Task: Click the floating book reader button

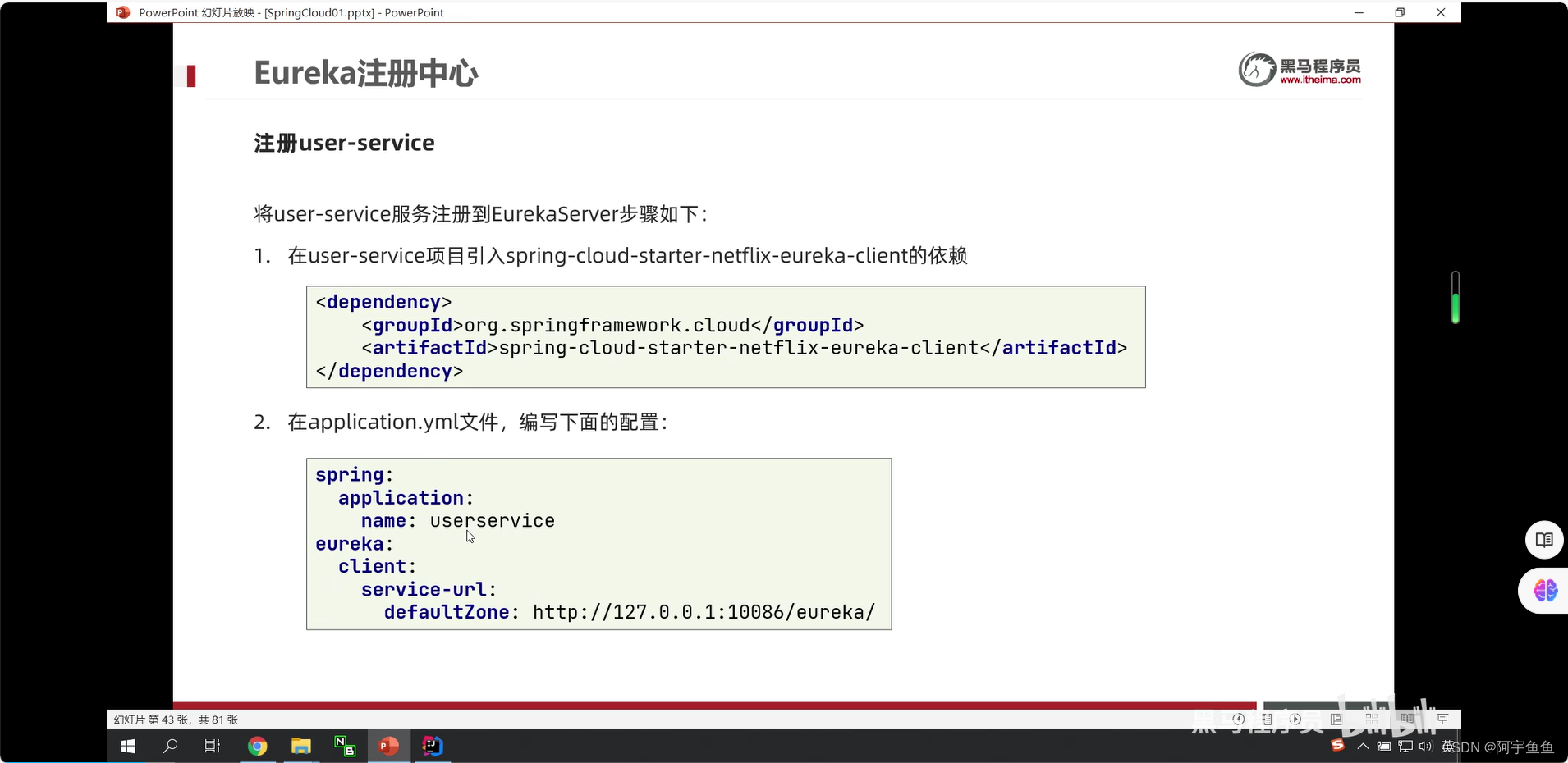Action: point(1544,540)
